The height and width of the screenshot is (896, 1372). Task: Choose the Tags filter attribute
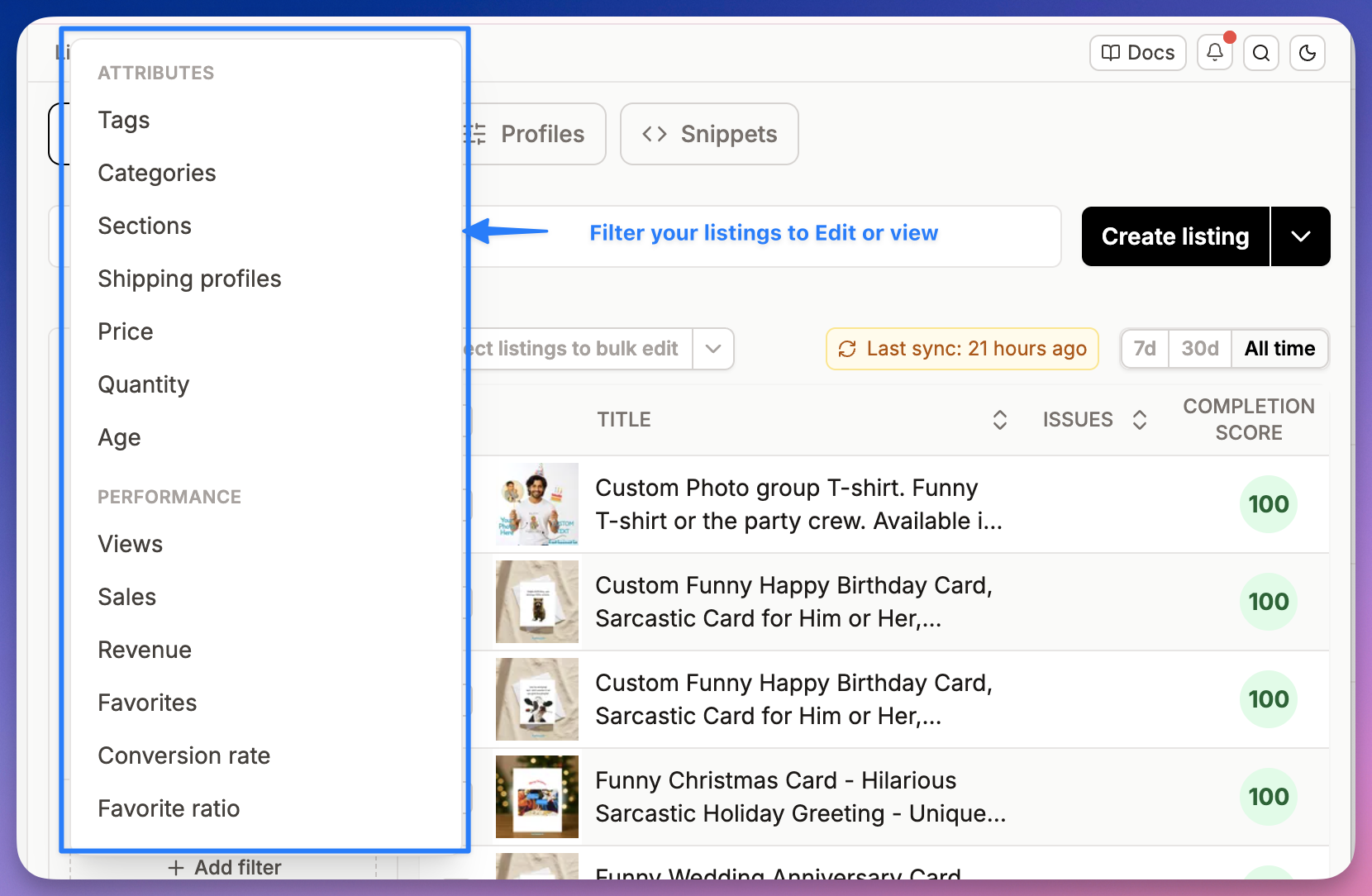point(124,120)
